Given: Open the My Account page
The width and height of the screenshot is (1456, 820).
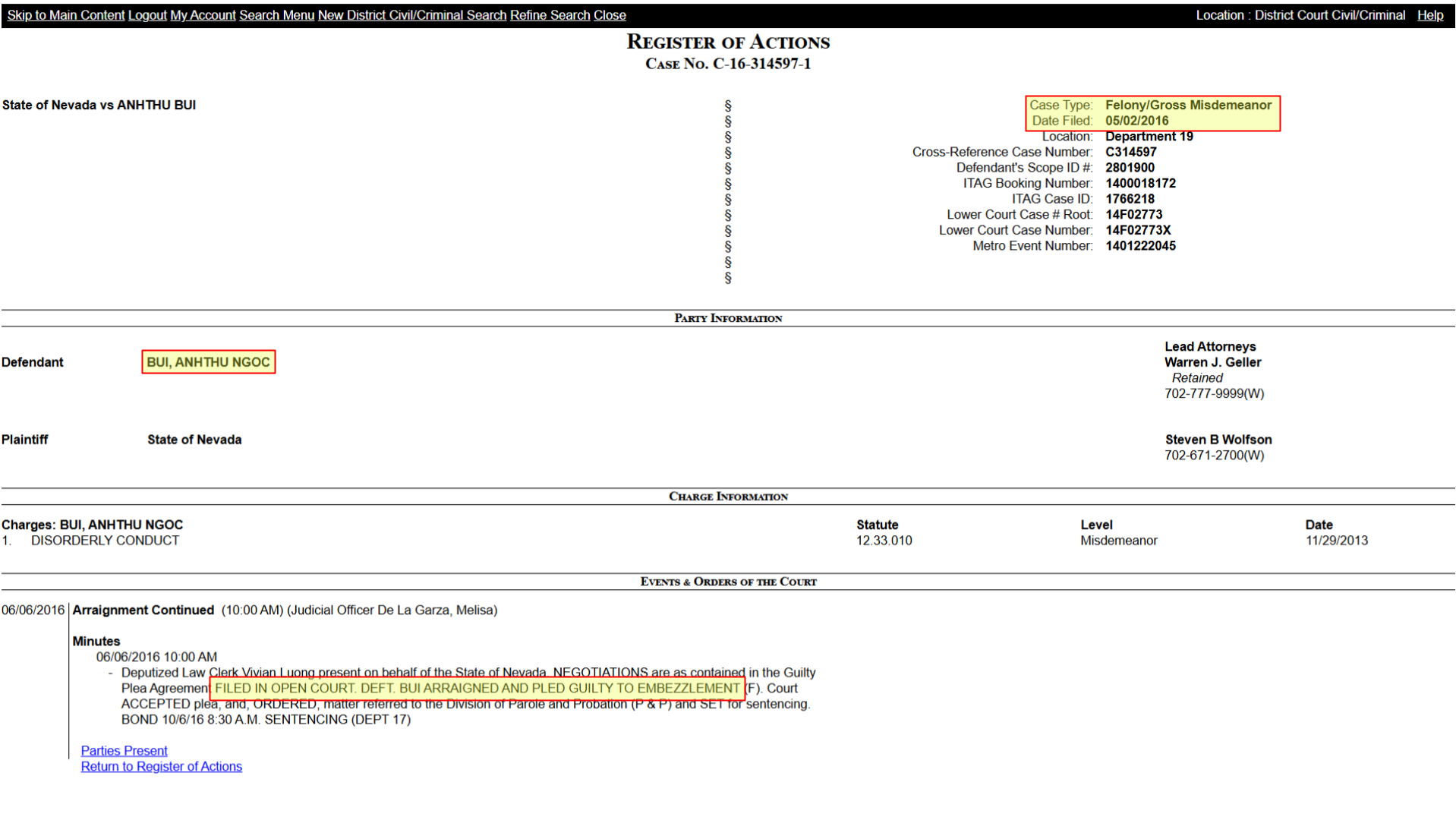Looking at the screenshot, I should point(203,15).
